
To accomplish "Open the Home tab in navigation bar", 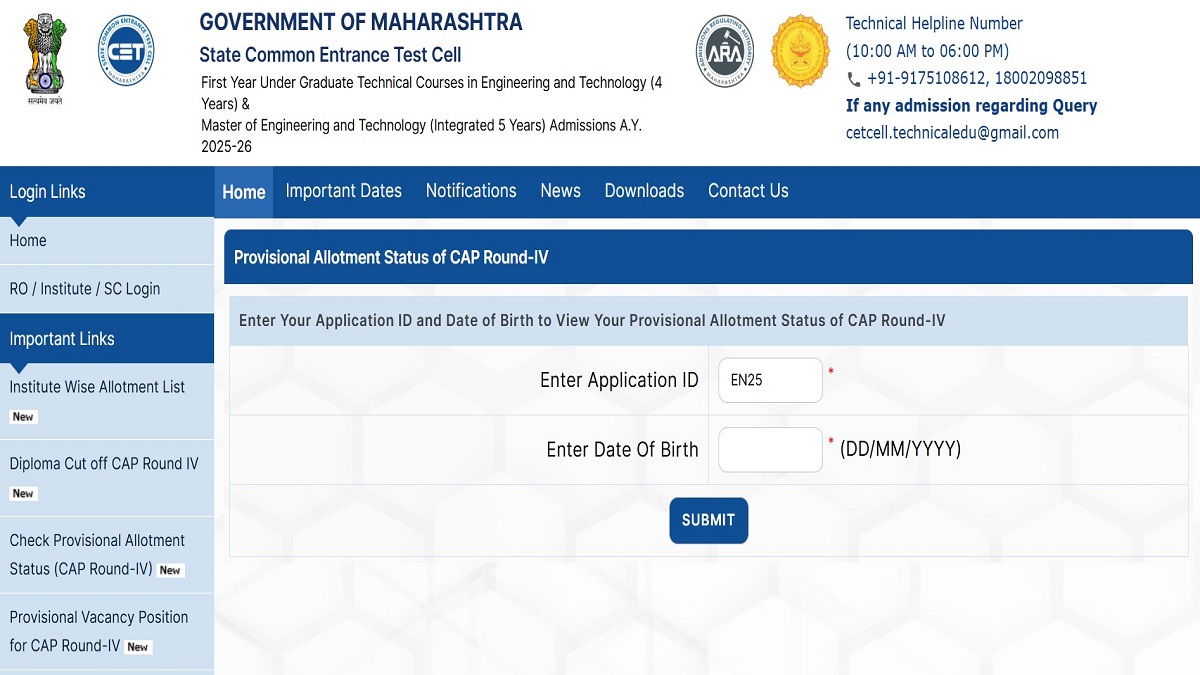I will [244, 192].
